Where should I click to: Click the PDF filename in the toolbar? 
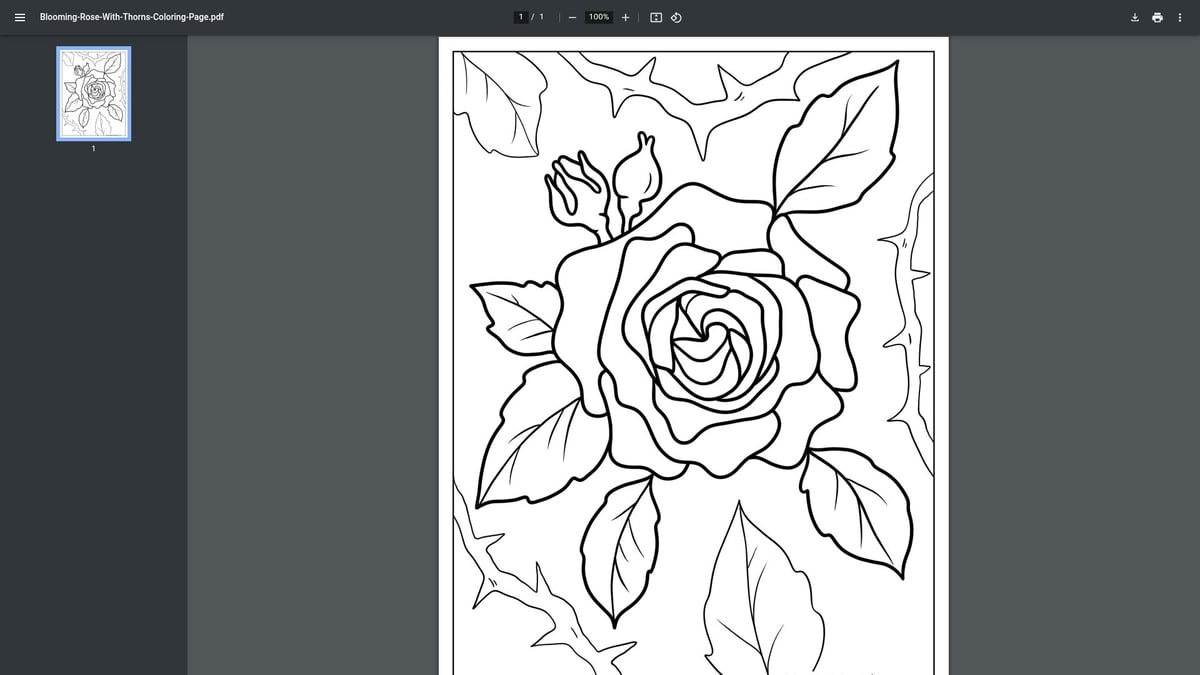[x=130, y=17]
